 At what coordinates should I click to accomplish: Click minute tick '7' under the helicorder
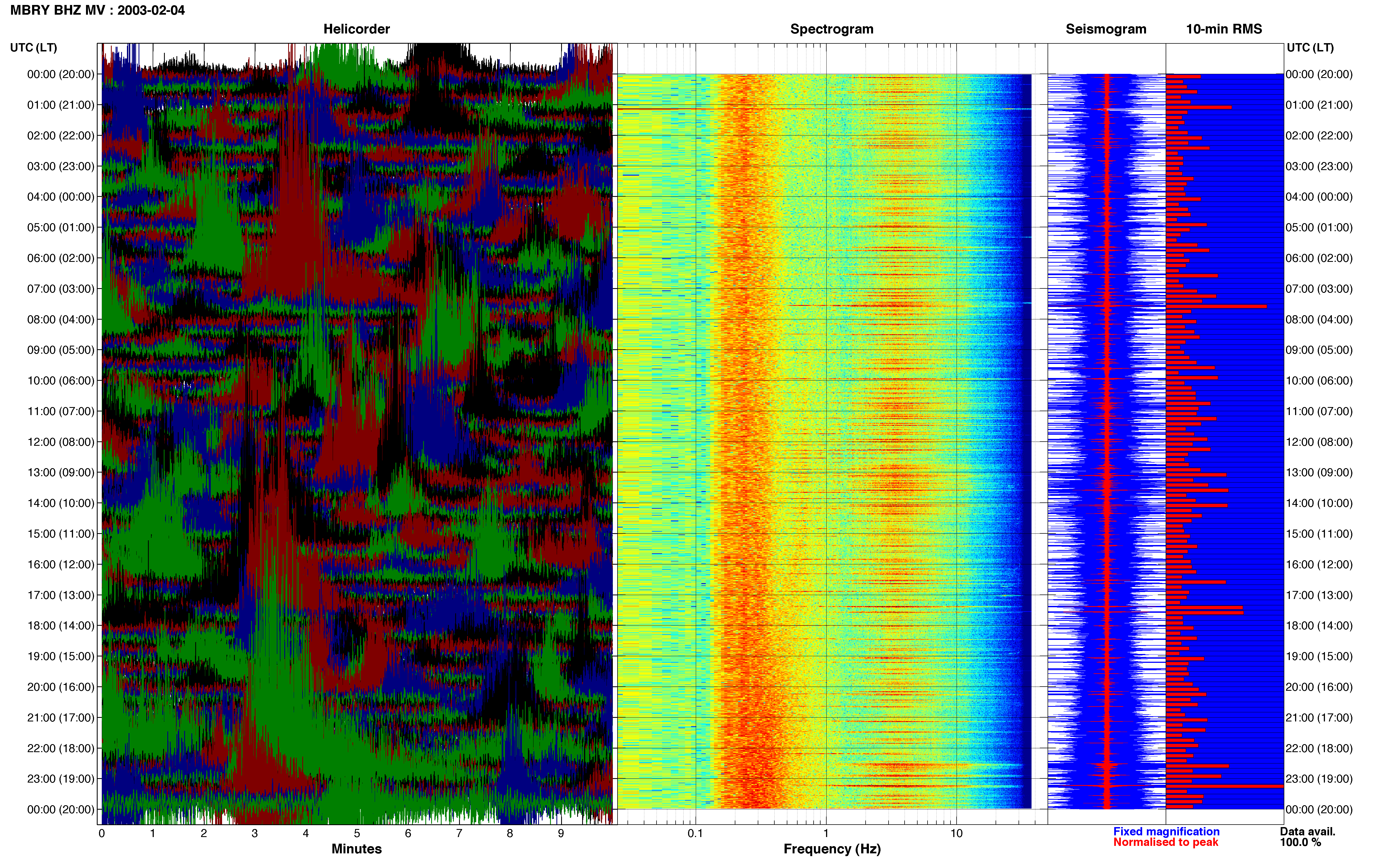tap(459, 833)
